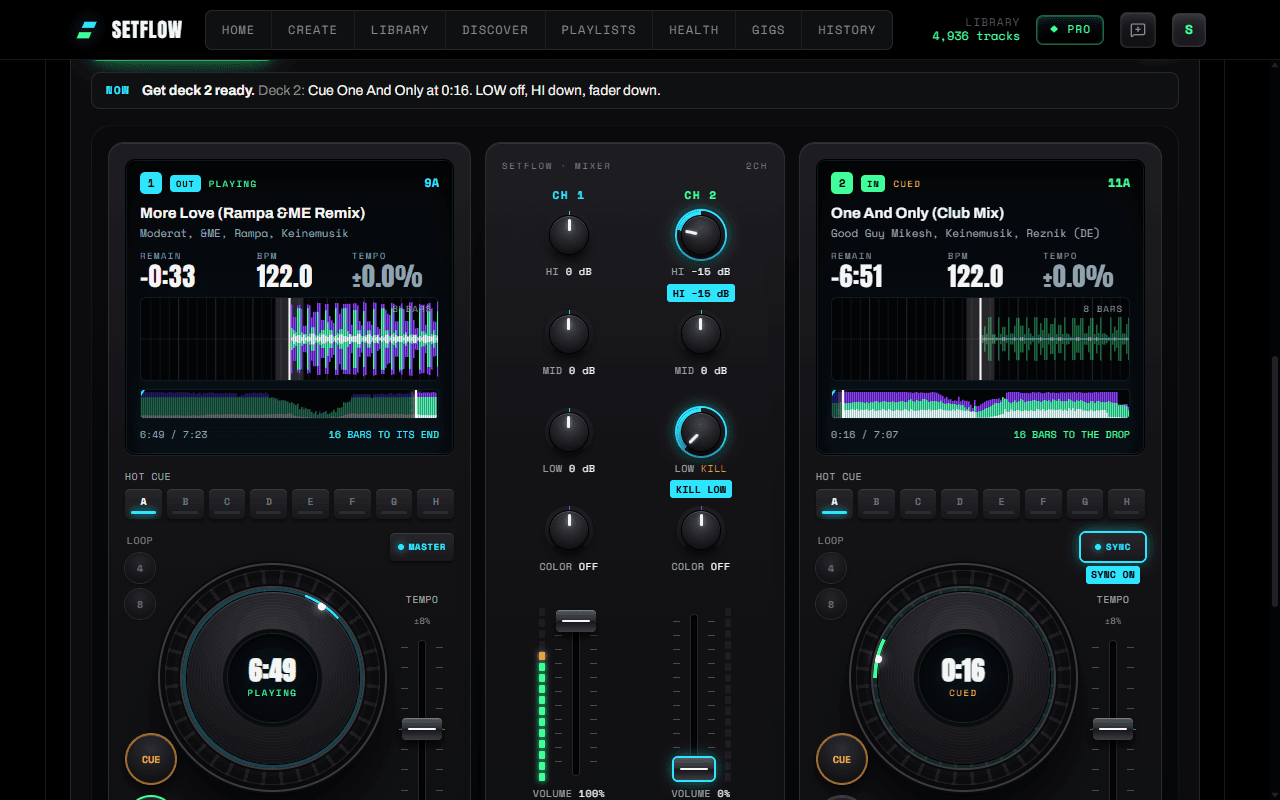Click 'More Love (Rampa &ME Remix)' title
1280x800 pixels.
coord(252,213)
